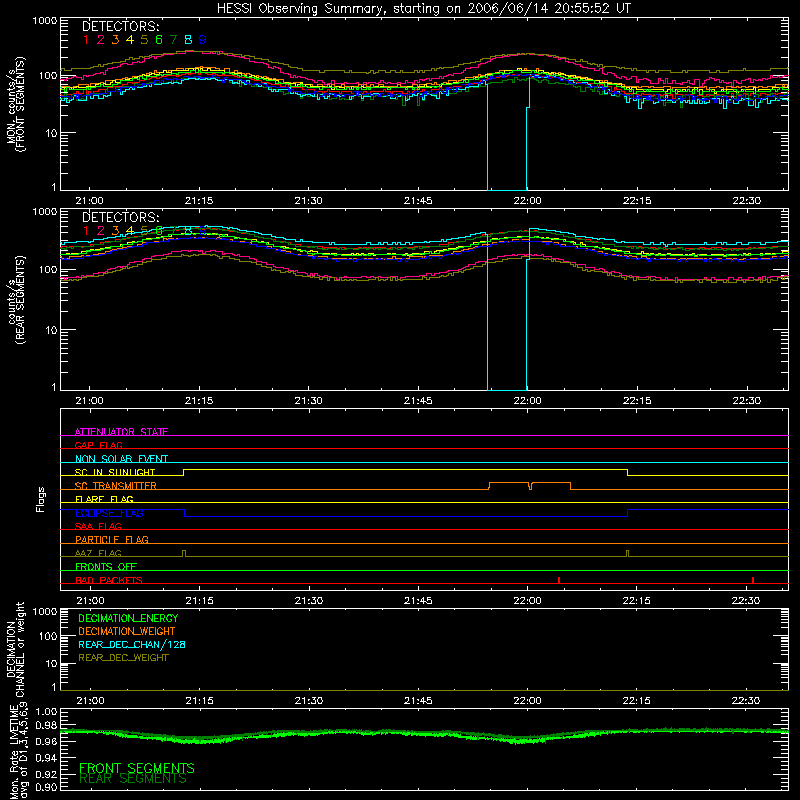Click the FRONT SEGMENTS livetime legend text

(x=137, y=768)
